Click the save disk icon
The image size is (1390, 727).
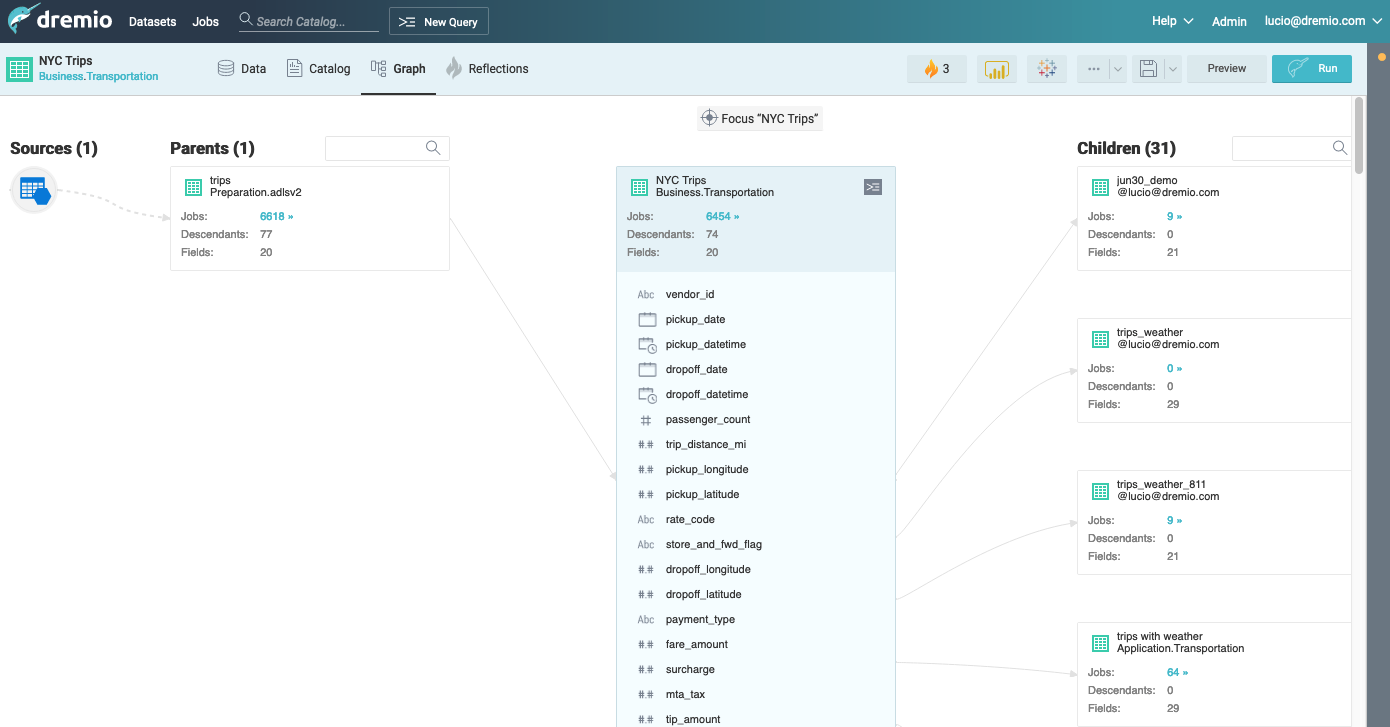(1148, 69)
